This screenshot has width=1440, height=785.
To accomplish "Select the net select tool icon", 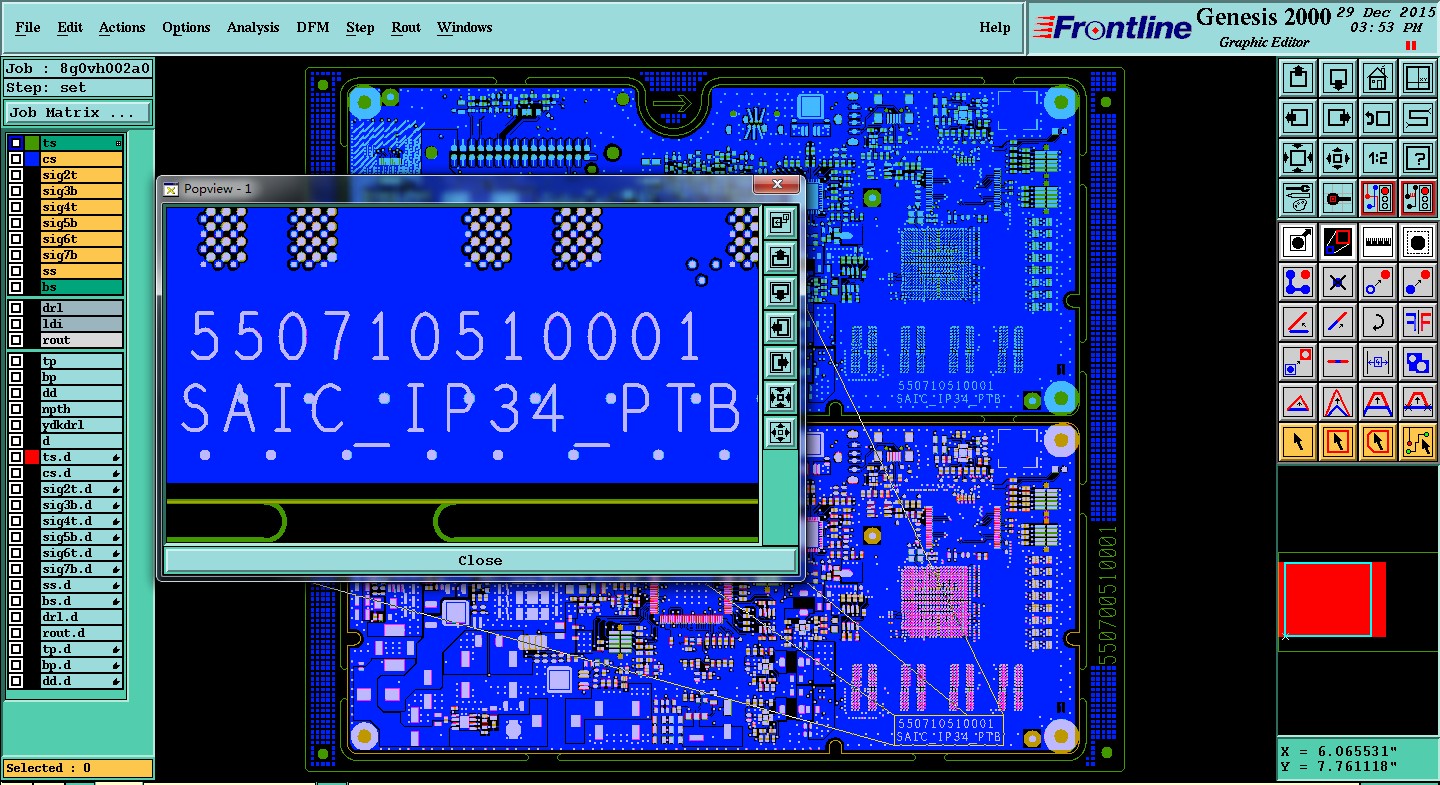I will [1418, 441].
